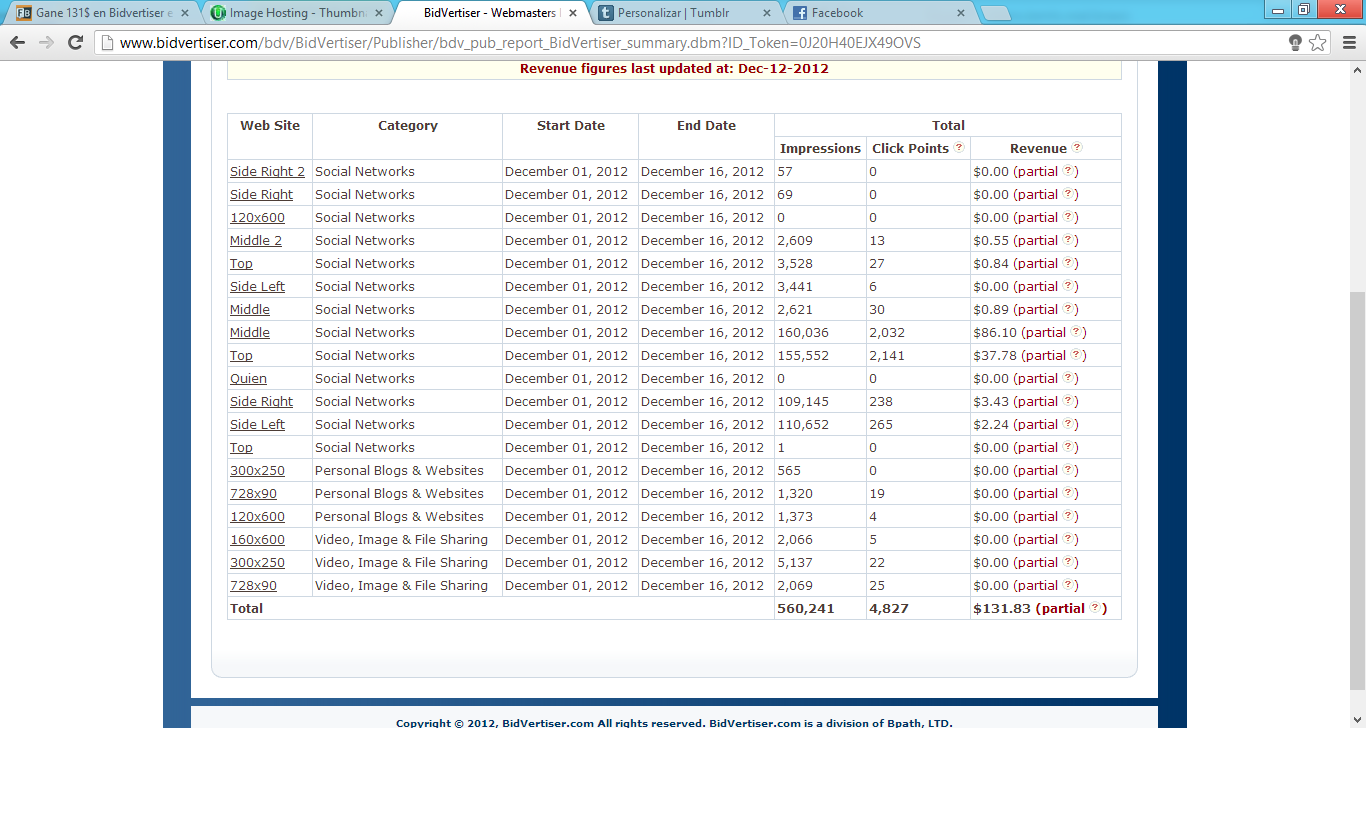
Task: Click partial help icon in $2.24 row
Action: pyautogui.click(x=1068, y=424)
